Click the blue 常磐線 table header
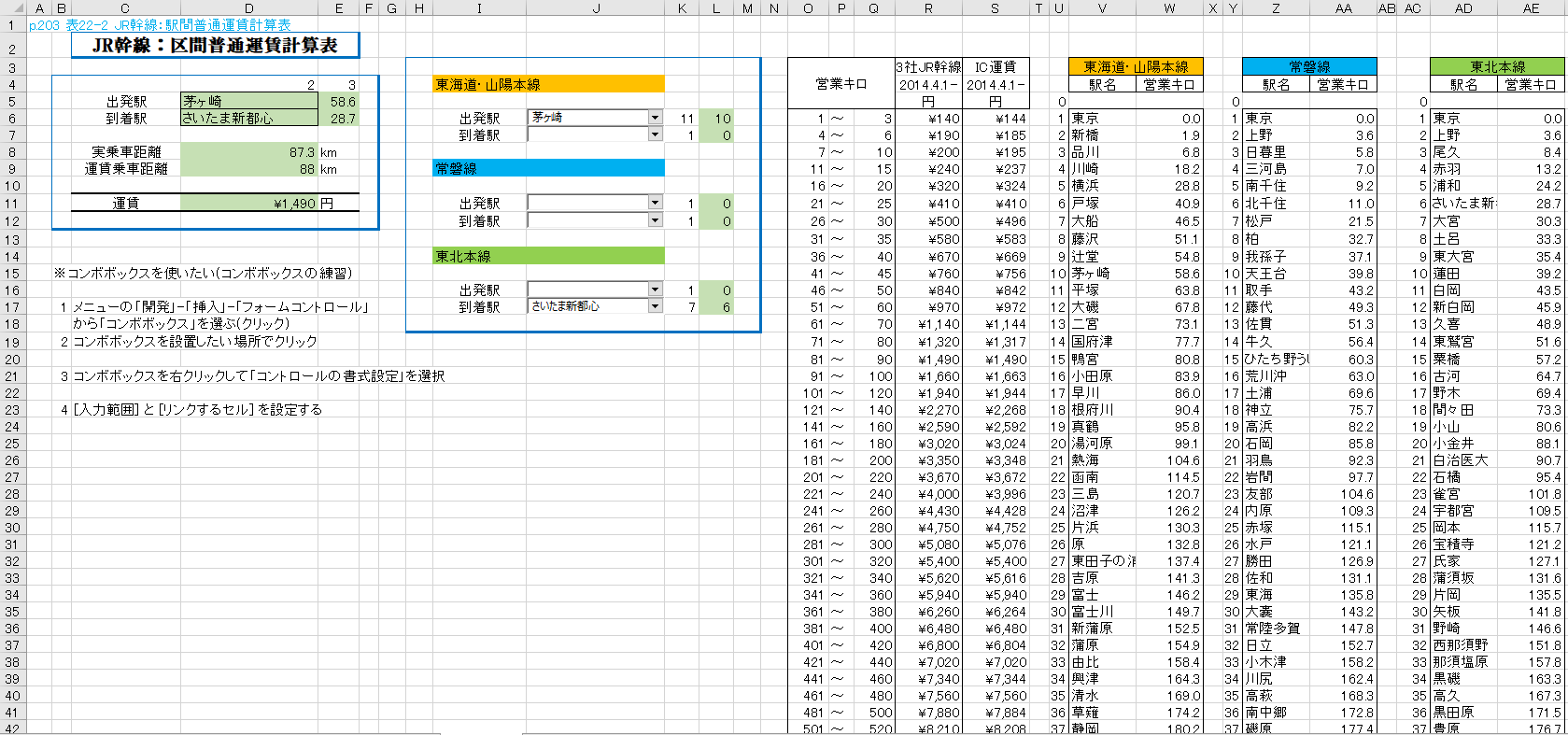1568x735 pixels. point(1309,66)
